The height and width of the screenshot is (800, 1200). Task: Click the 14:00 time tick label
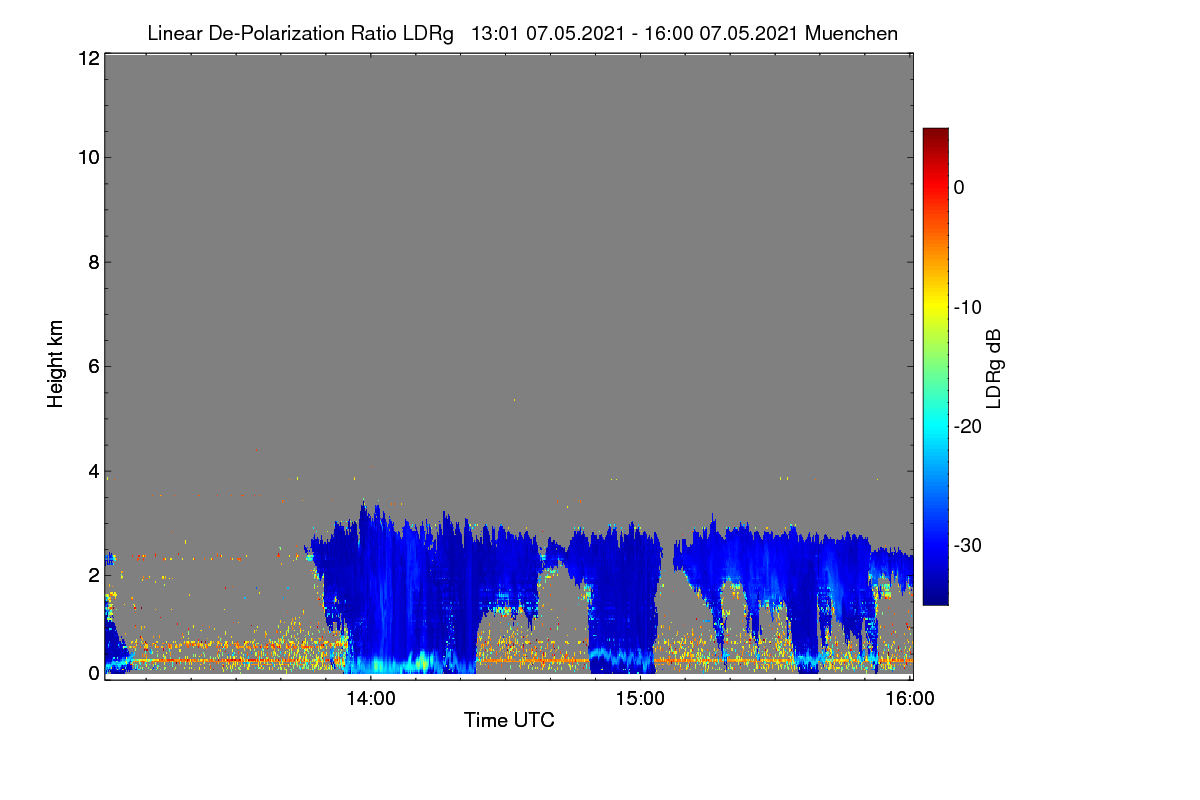click(x=371, y=698)
